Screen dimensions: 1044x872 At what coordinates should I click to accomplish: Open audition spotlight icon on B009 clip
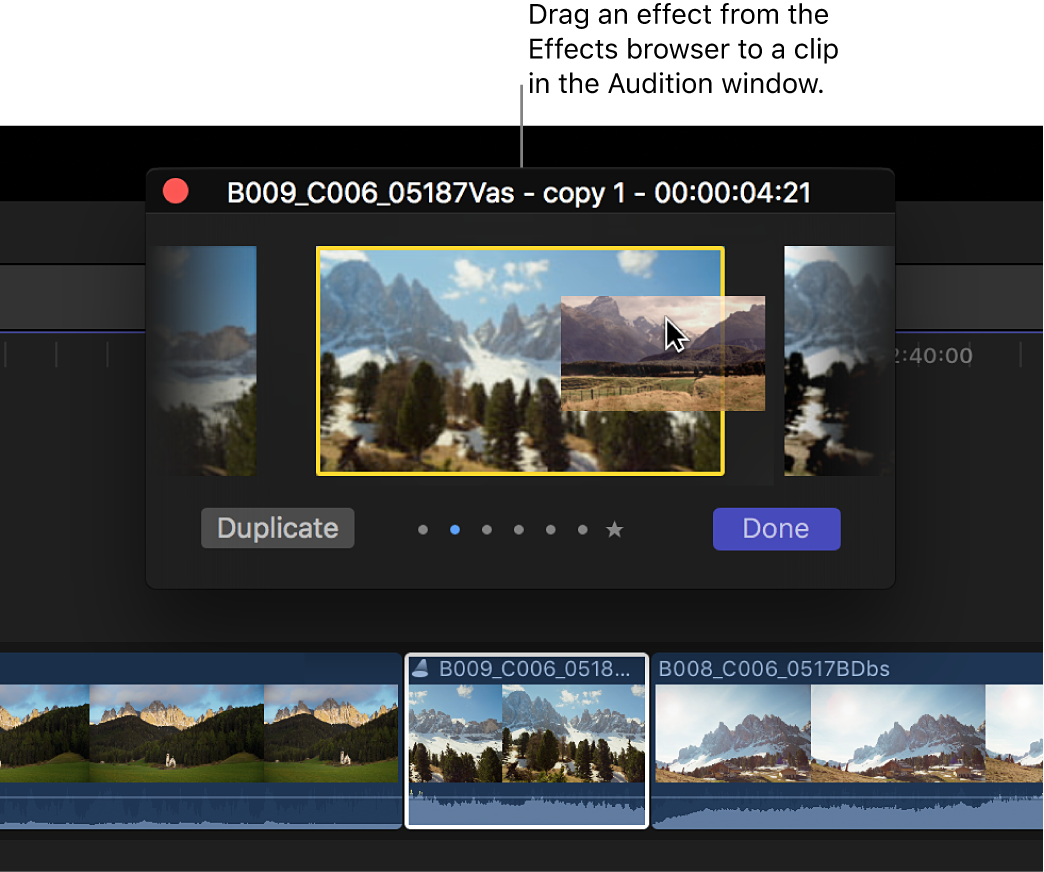(x=421, y=669)
